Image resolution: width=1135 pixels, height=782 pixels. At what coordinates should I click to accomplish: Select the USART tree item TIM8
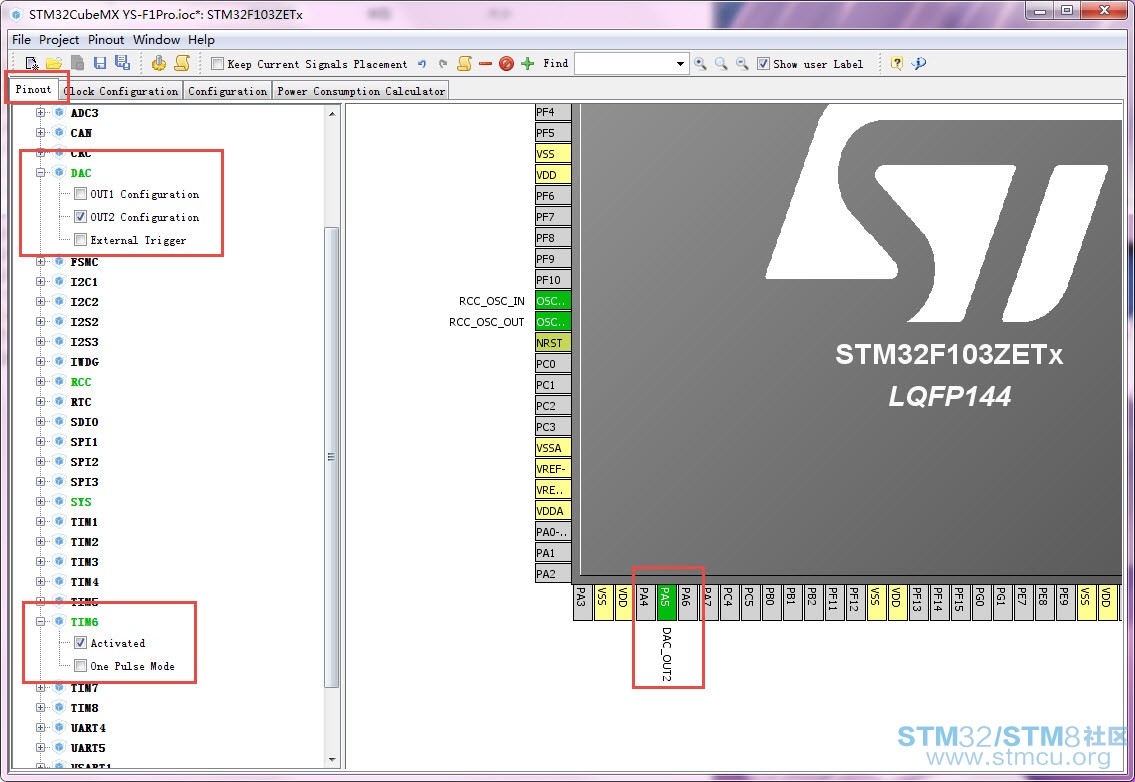point(84,707)
